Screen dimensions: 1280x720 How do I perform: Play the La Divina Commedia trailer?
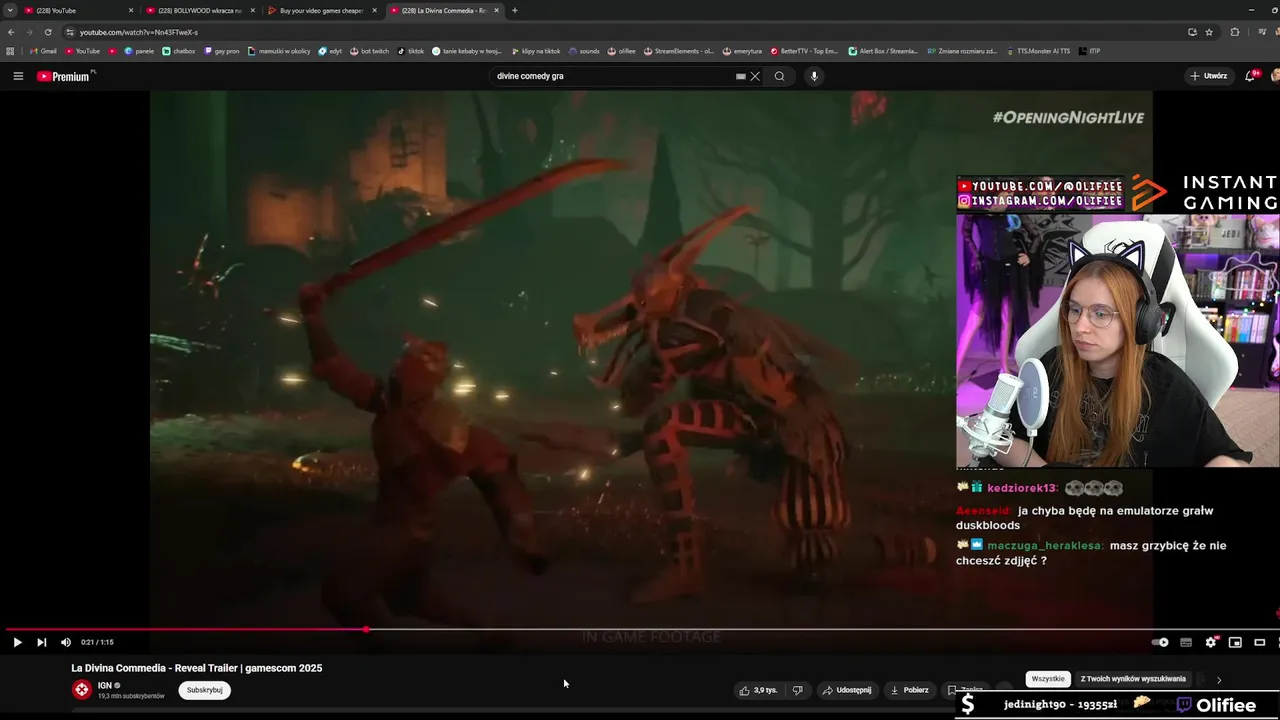click(x=17, y=642)
